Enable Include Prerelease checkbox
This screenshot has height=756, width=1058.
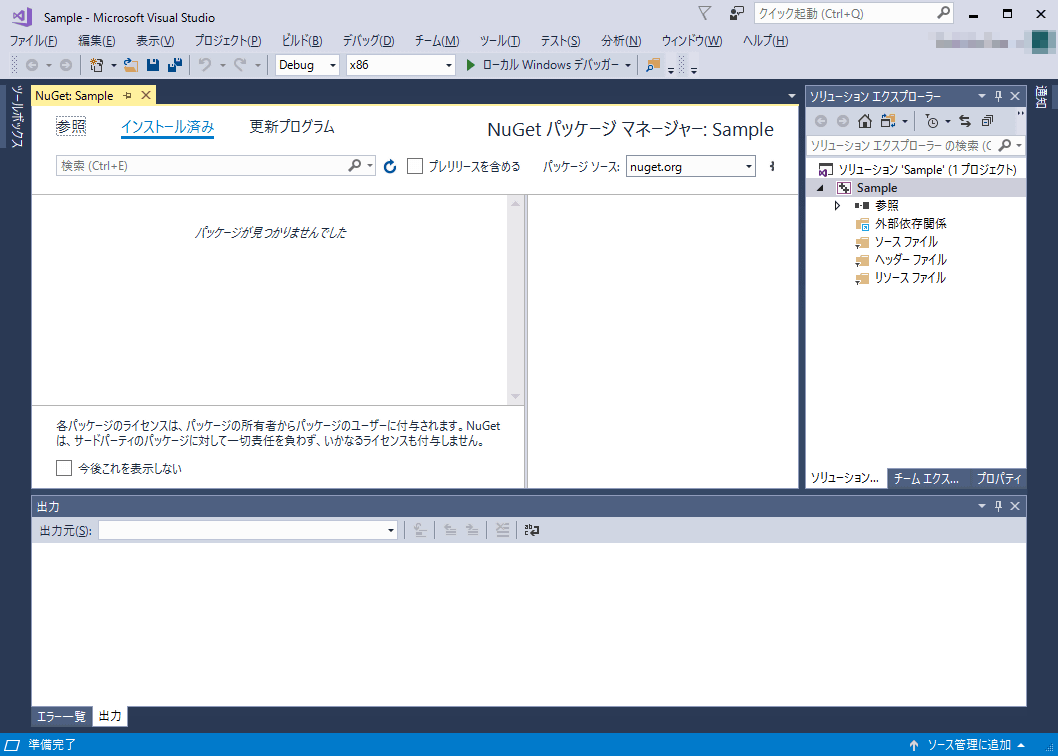coord(415,166)
